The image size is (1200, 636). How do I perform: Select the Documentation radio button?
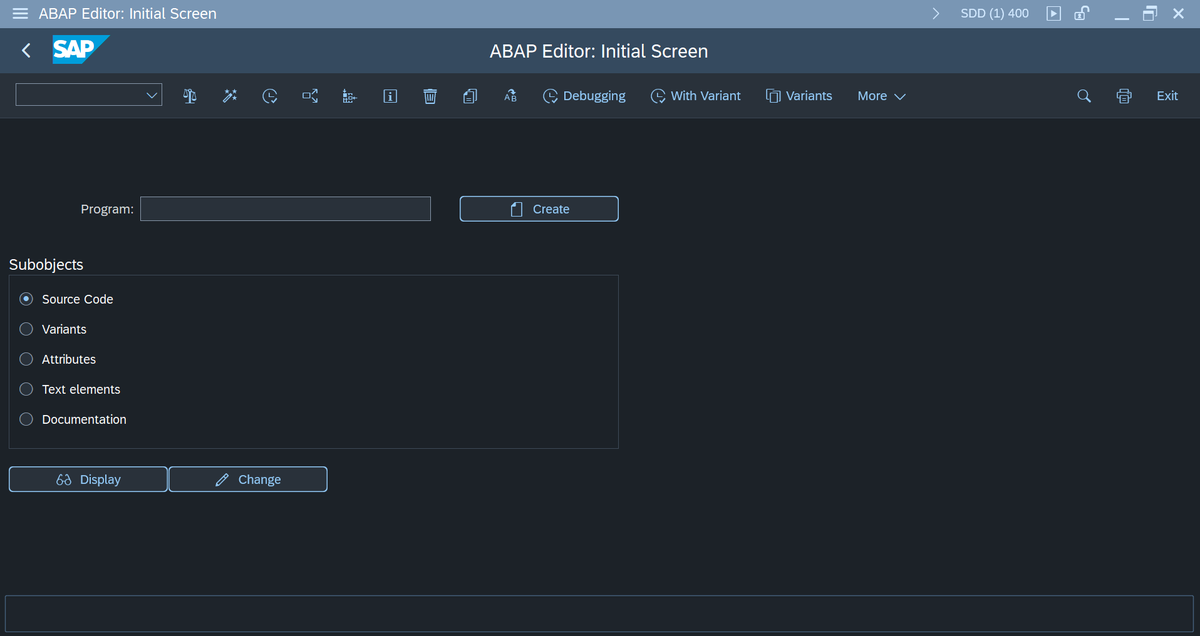pyautogui.click(x=27, y=419)
